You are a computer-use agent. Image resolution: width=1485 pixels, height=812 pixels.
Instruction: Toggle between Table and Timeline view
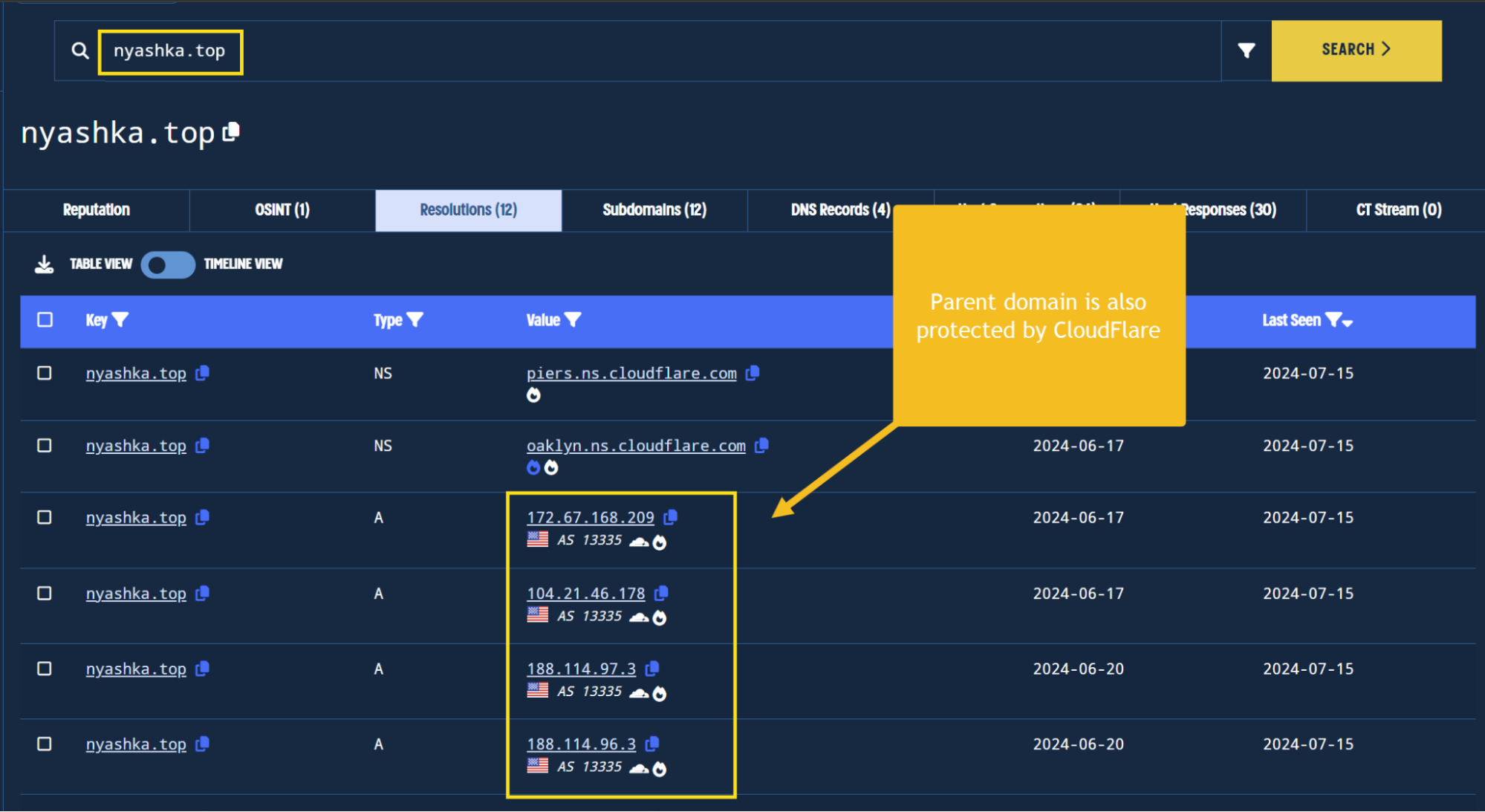tap(168, 264)
